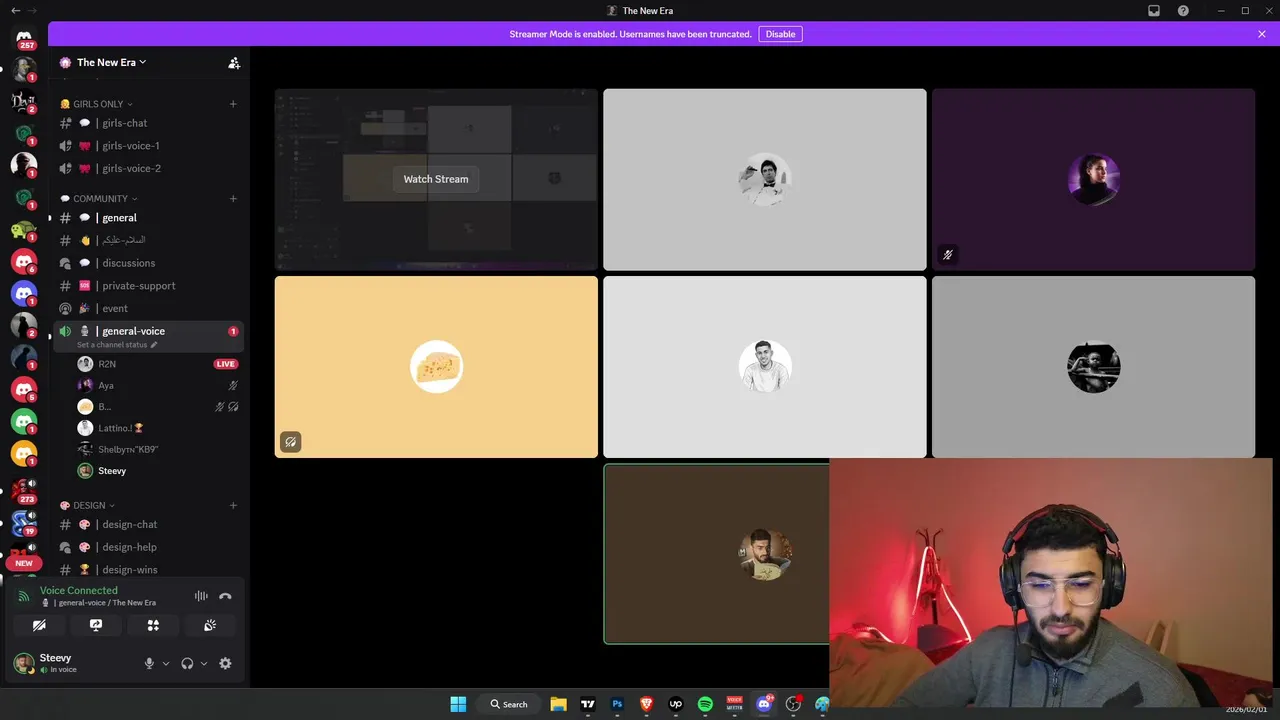Open the Discord inbox icon in title bar
This screenshot has width=1280, height=720.
[1154, 10]
